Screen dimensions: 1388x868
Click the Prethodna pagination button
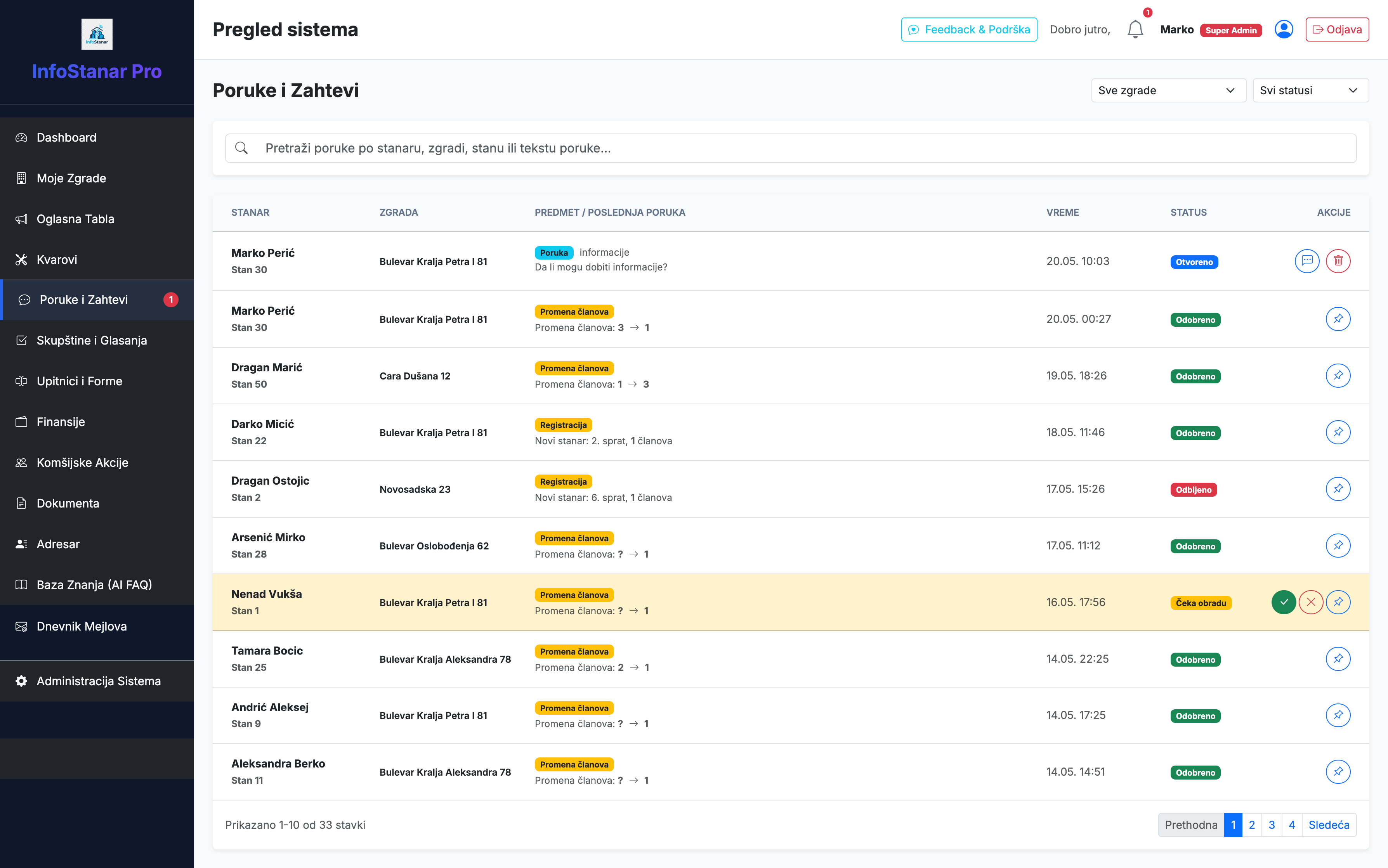pyautogui.click(x=1190, y=825)
